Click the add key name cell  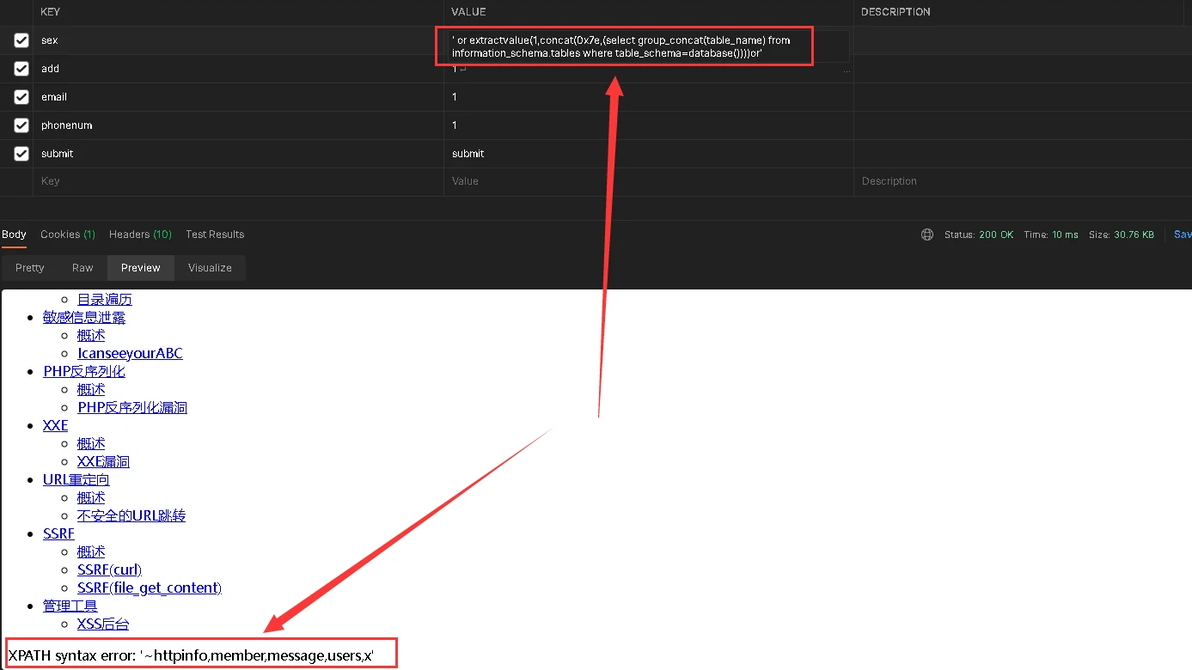coord(238,68)
